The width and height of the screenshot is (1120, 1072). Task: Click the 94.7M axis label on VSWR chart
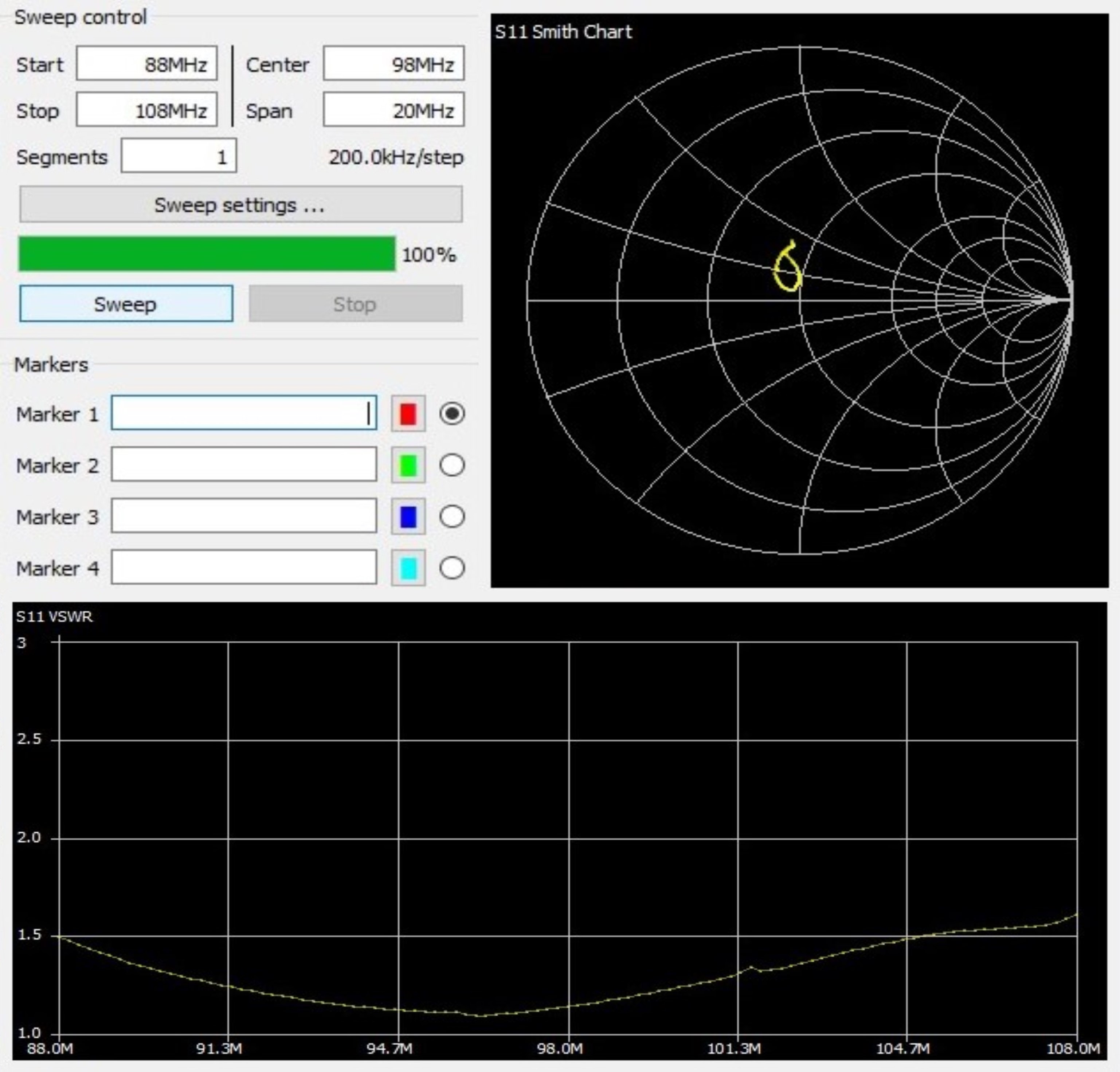point(389,1049)
